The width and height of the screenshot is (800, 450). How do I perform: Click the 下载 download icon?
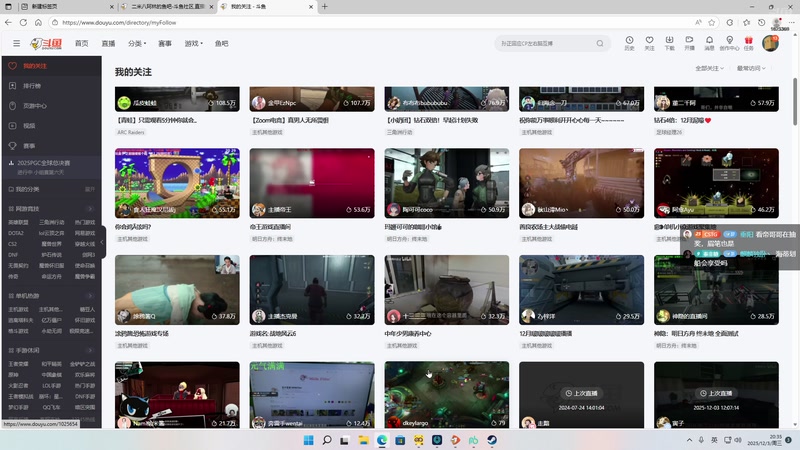[x=669, y=43]
